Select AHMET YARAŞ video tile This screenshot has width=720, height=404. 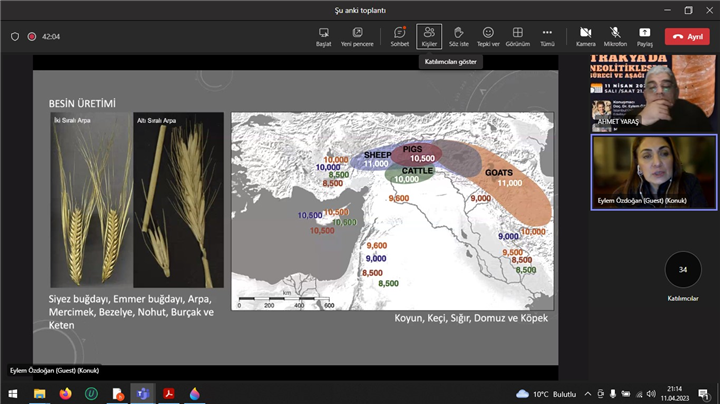point(653,93)
